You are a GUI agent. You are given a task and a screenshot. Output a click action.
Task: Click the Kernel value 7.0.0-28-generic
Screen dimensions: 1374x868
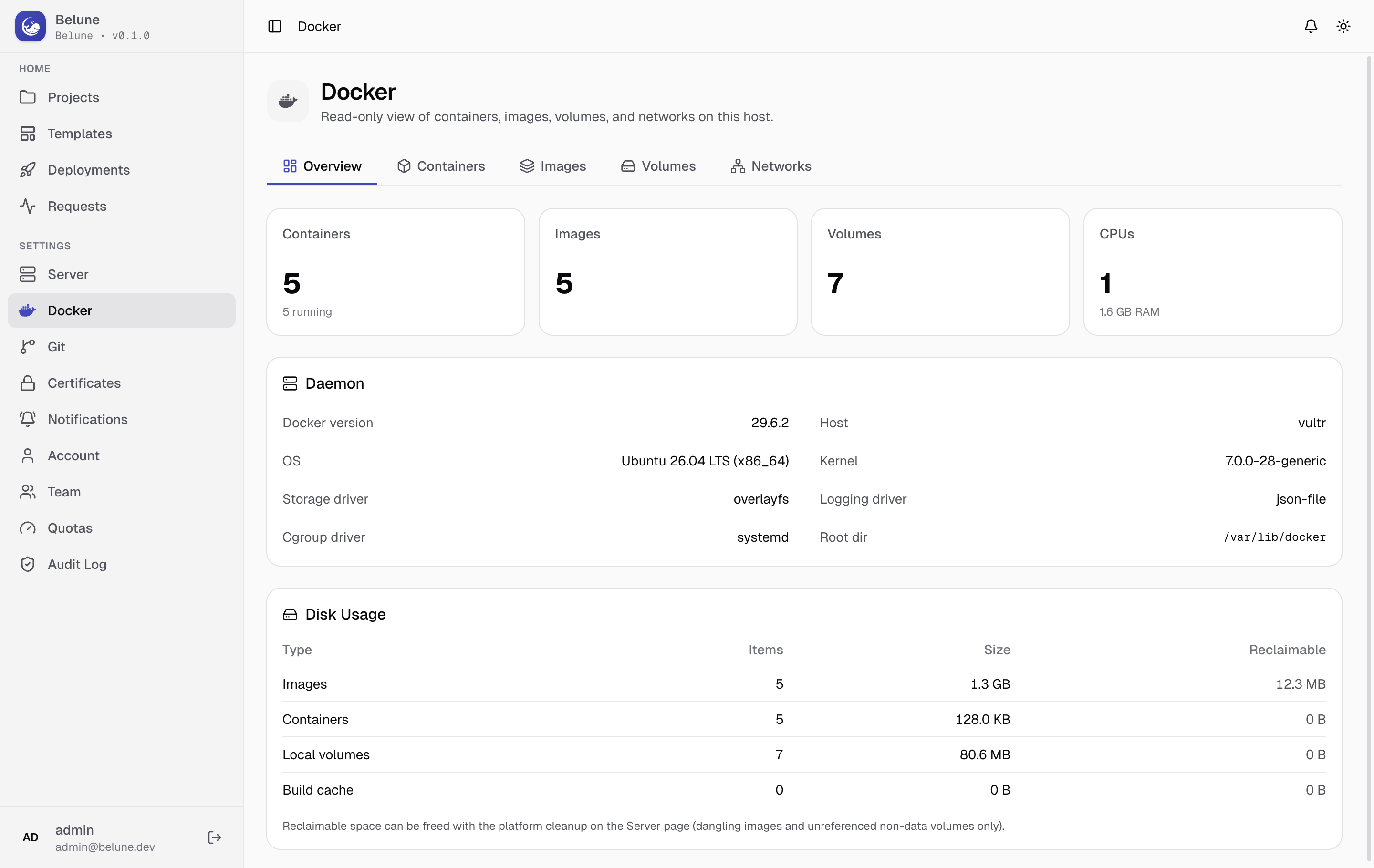pos(1275,461)
